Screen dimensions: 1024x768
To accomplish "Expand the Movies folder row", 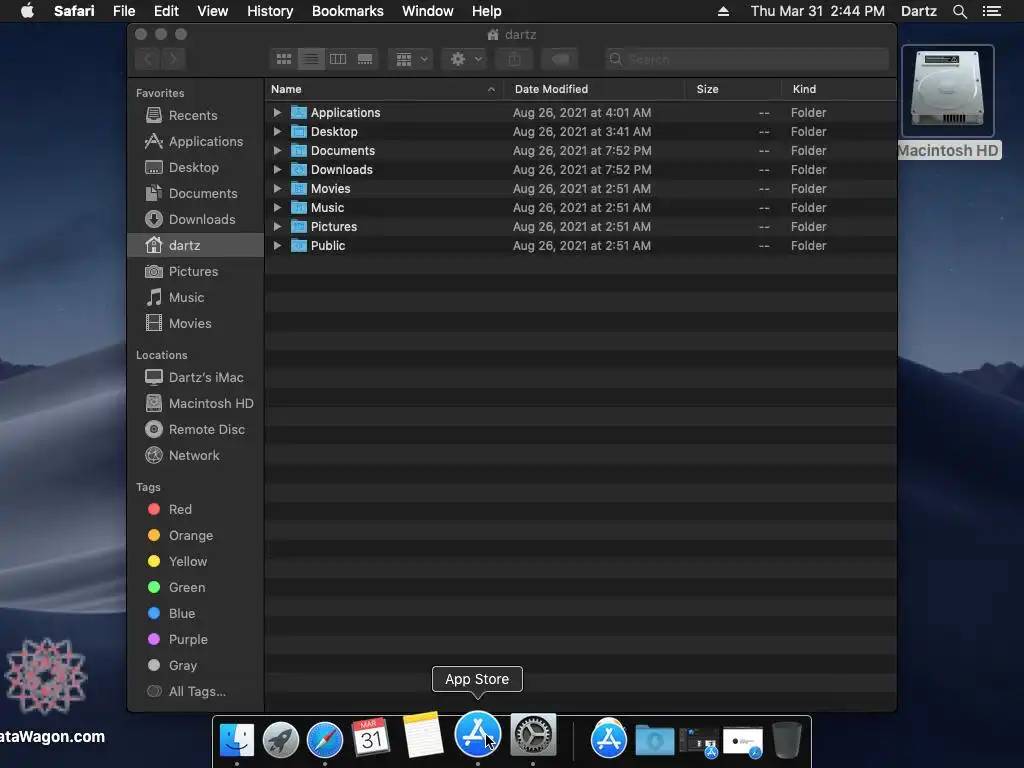I will [x=277, y=188].
